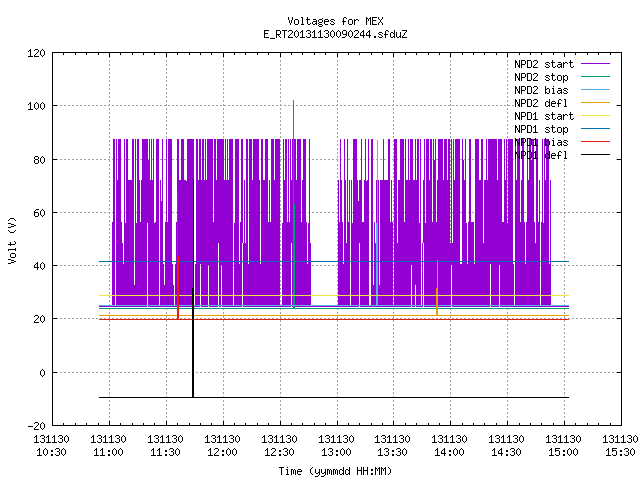The image size is (640, 480).
Task: Click the 120 y-axis tick label
Action: pyautogui.click(x=36, y=53)
